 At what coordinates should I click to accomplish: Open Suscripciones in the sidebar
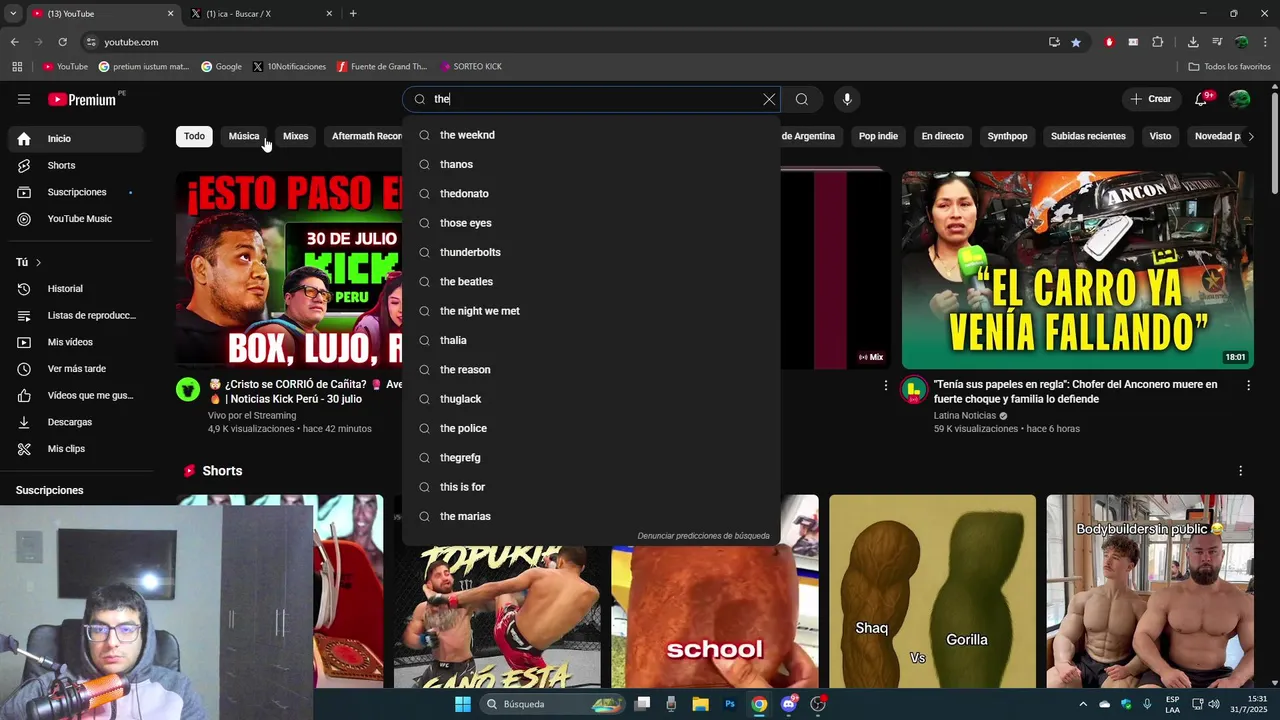click(x=78, y=192)
